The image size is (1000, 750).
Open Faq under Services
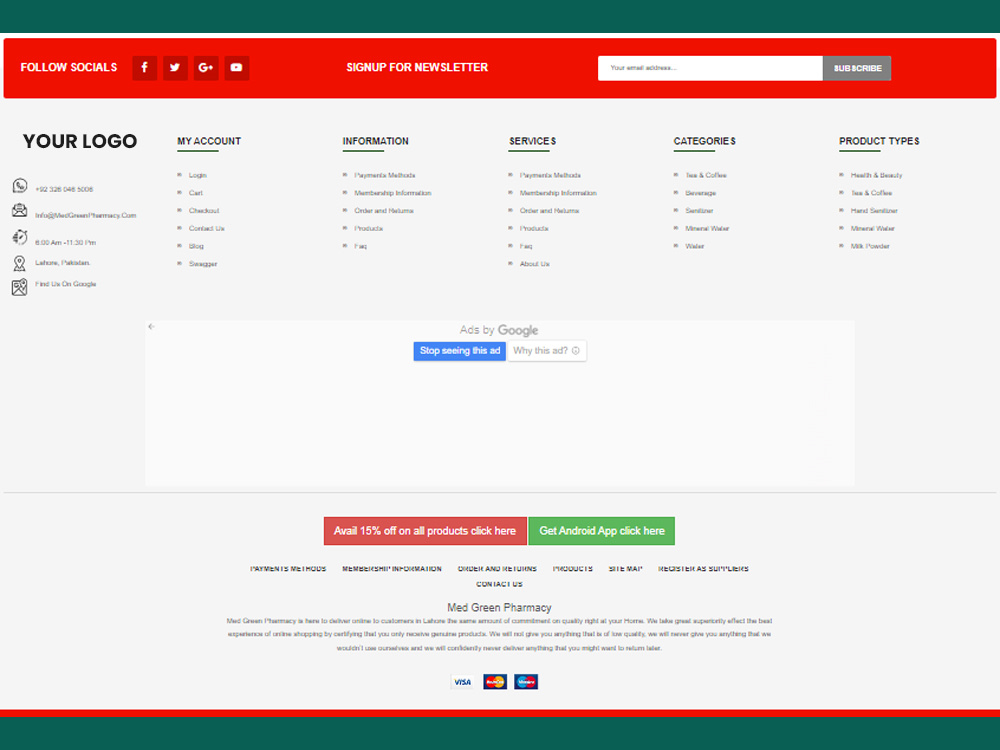pyautogui.click(x=526, y=246)
